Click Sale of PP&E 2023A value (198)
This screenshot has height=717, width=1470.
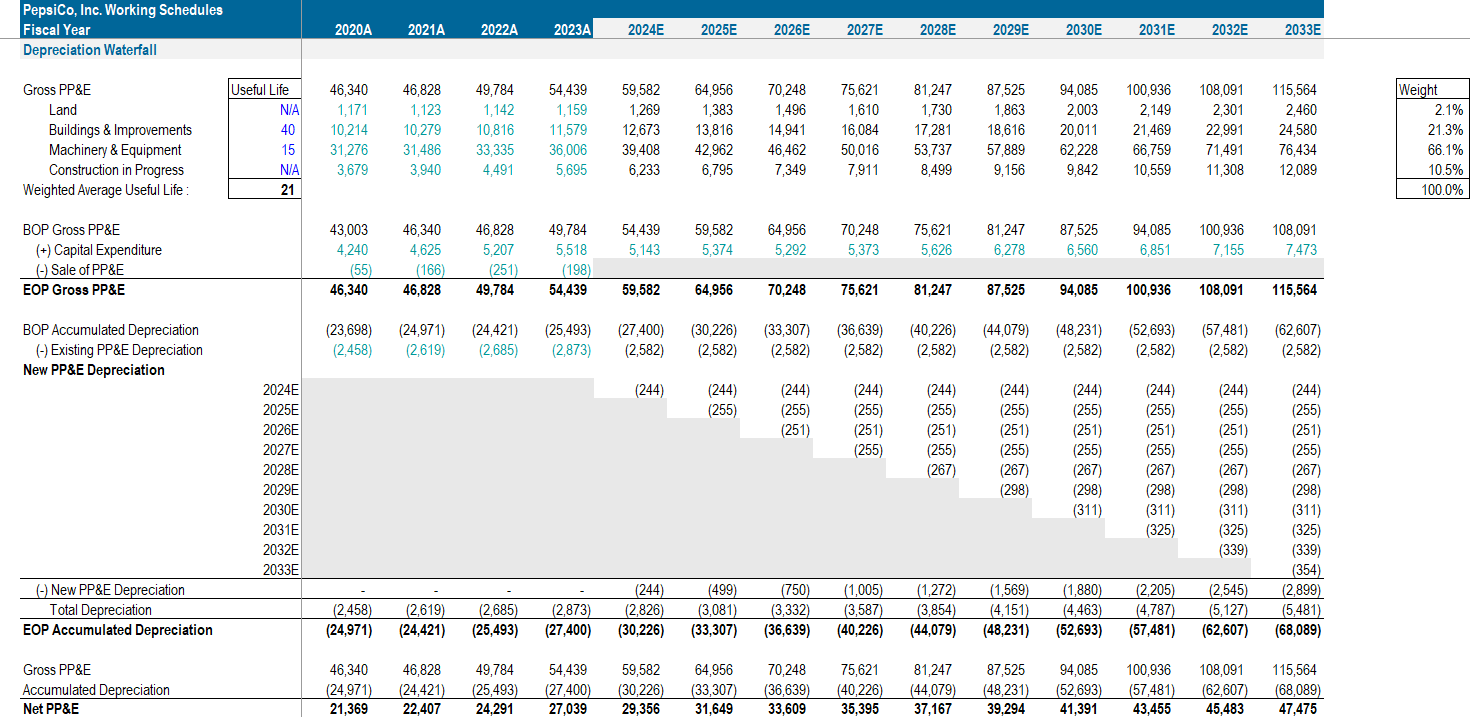[x=575, y=270]
